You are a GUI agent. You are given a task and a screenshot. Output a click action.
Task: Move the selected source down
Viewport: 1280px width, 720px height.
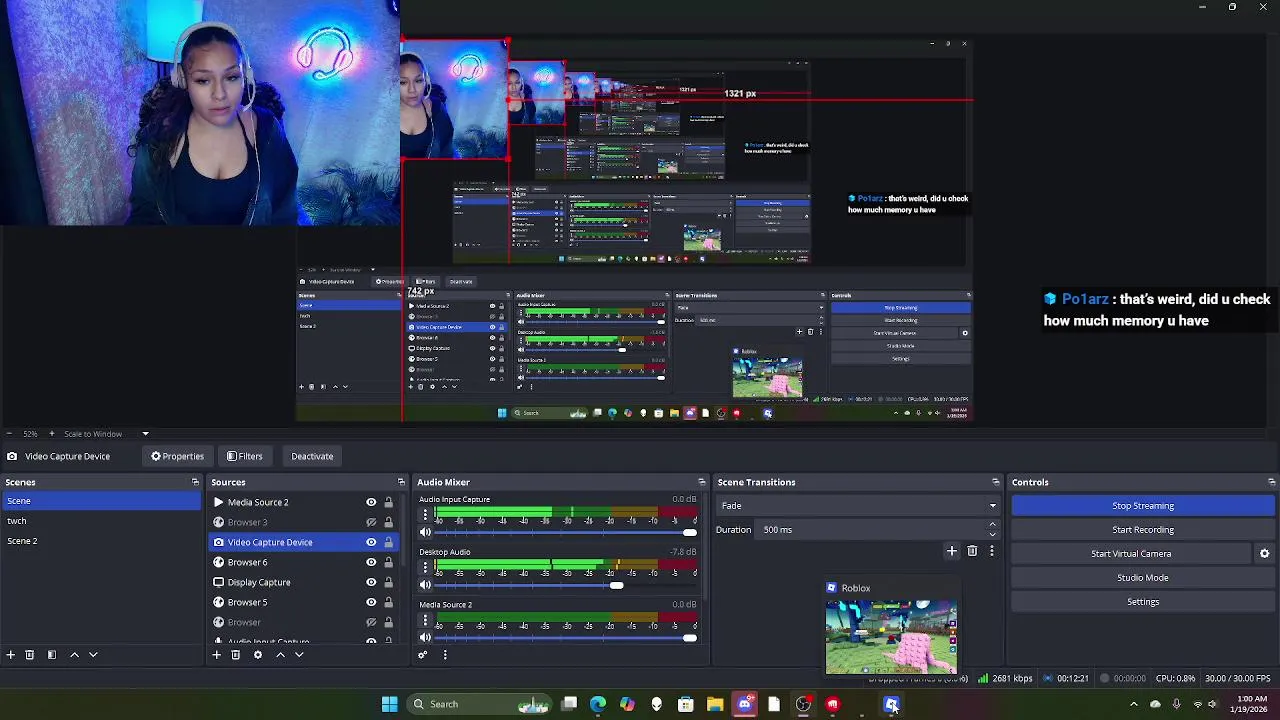pyautogui.click(x=299, y=655)
